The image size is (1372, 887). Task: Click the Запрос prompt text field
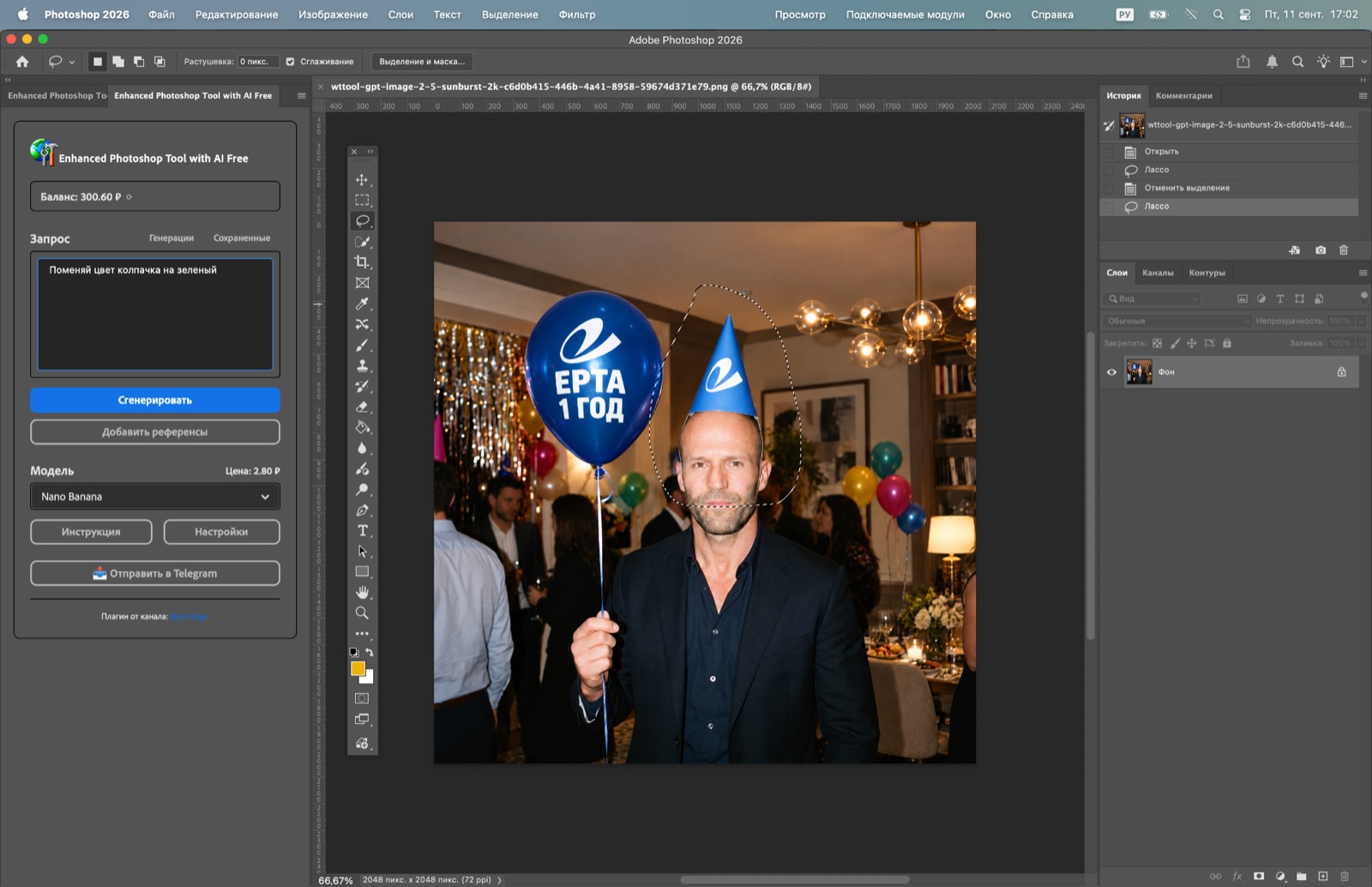pos(155,315)
